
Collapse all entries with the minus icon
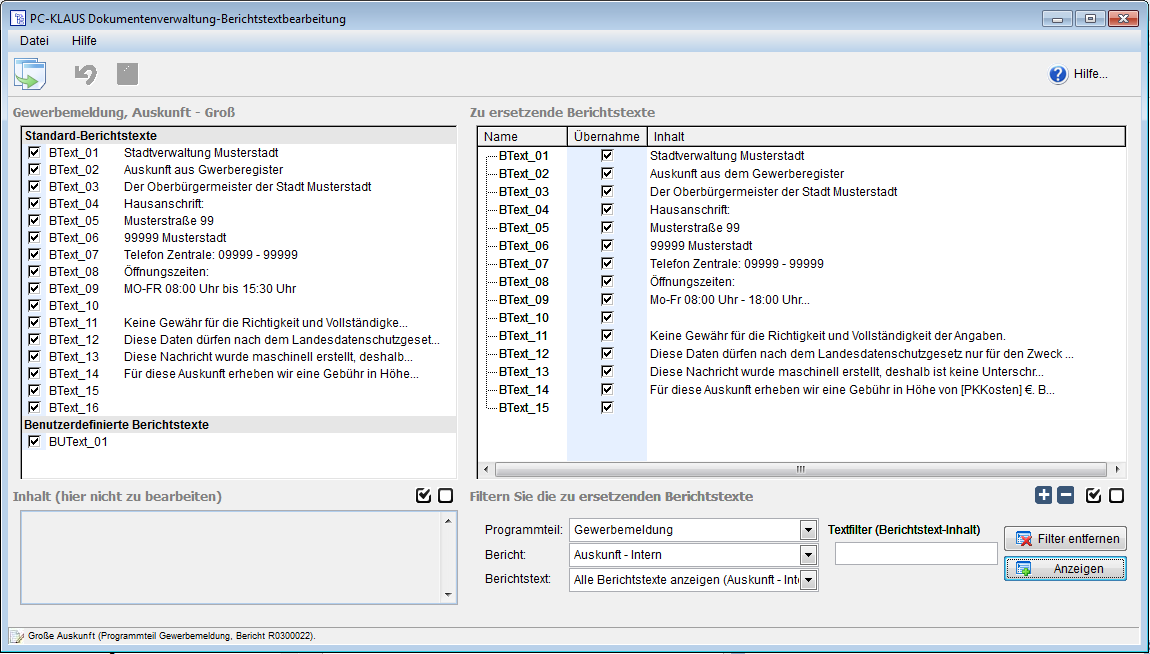click(x=1065, y=495)
